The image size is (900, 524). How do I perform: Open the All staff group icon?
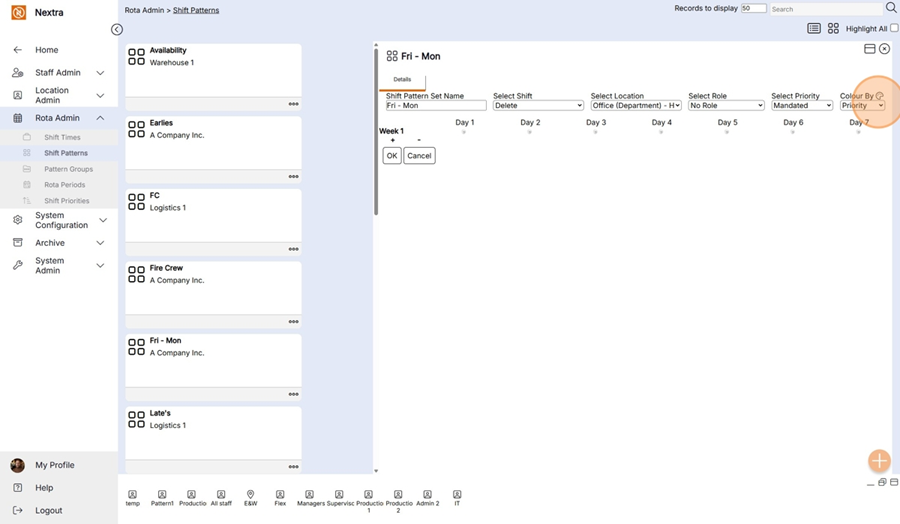coord(221,494)
